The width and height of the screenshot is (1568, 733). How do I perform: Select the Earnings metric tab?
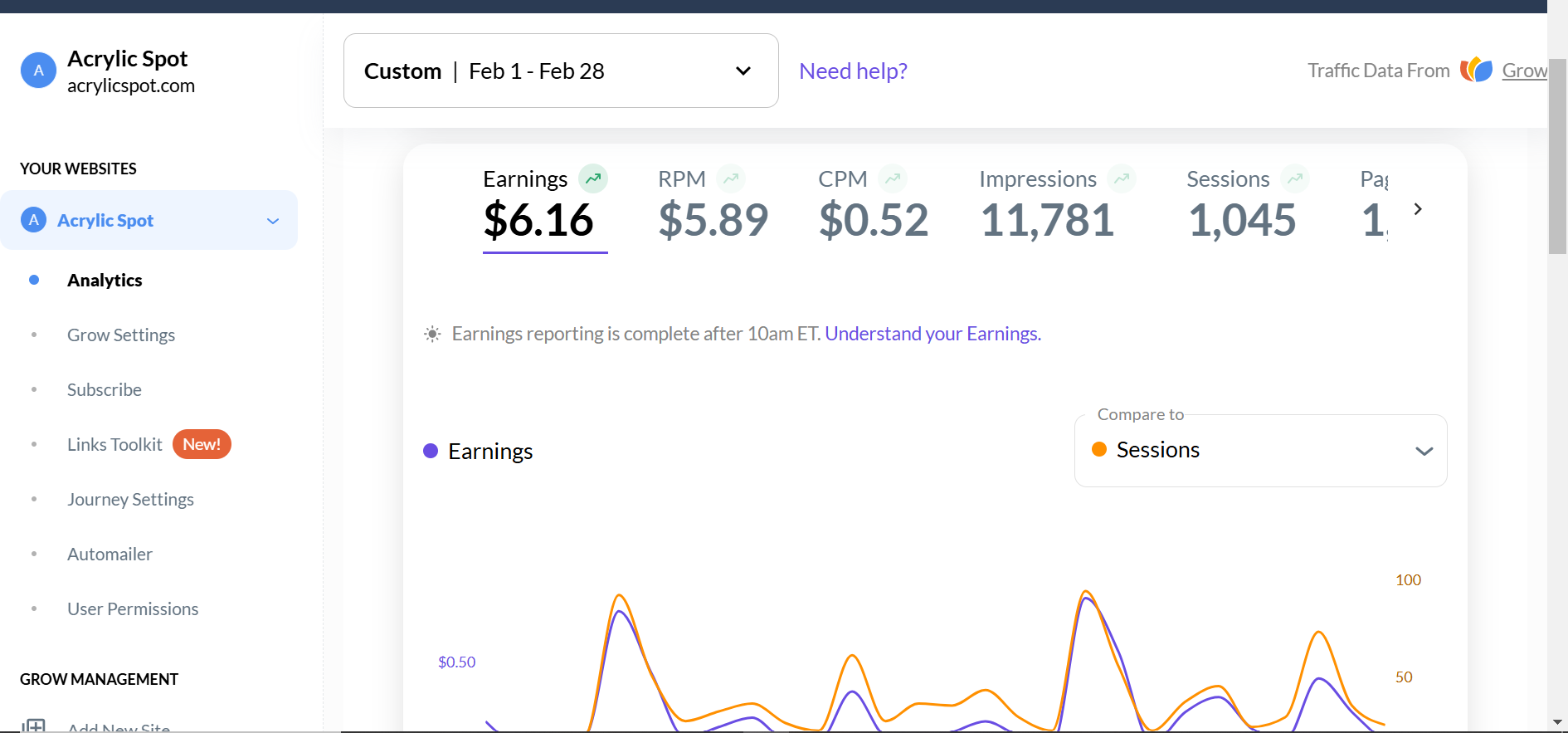545,208
